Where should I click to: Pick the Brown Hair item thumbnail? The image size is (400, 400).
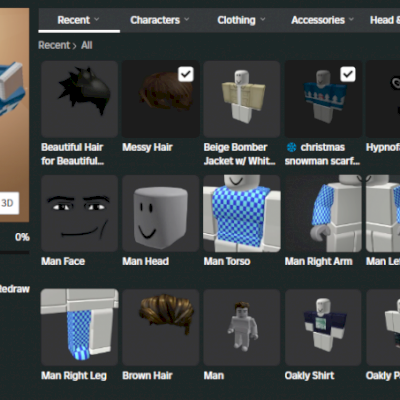[161, 327]
